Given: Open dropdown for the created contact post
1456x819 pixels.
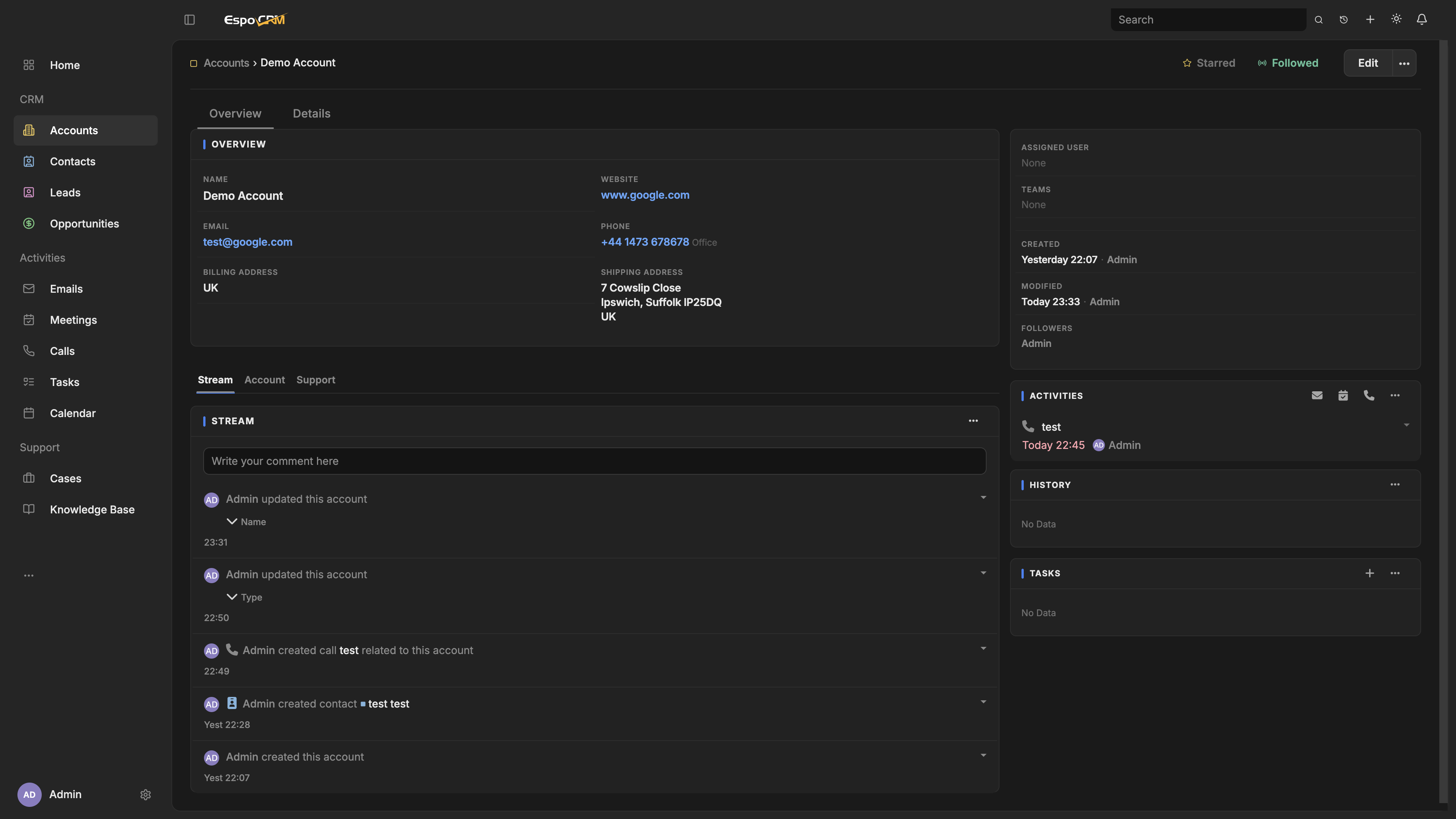Looking at the screenshot, I should 984,702.
